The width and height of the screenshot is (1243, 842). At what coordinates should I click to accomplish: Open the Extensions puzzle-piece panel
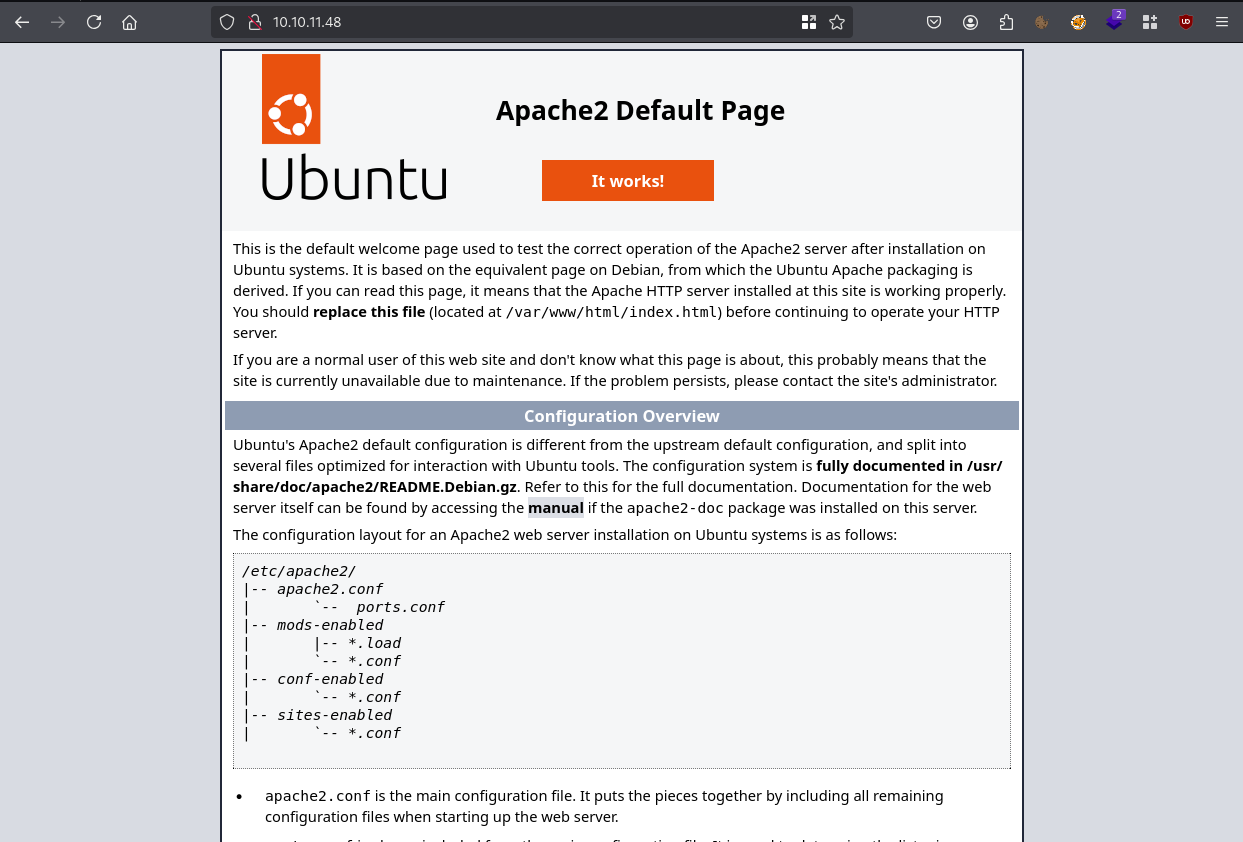click(x=1006, y=22)
